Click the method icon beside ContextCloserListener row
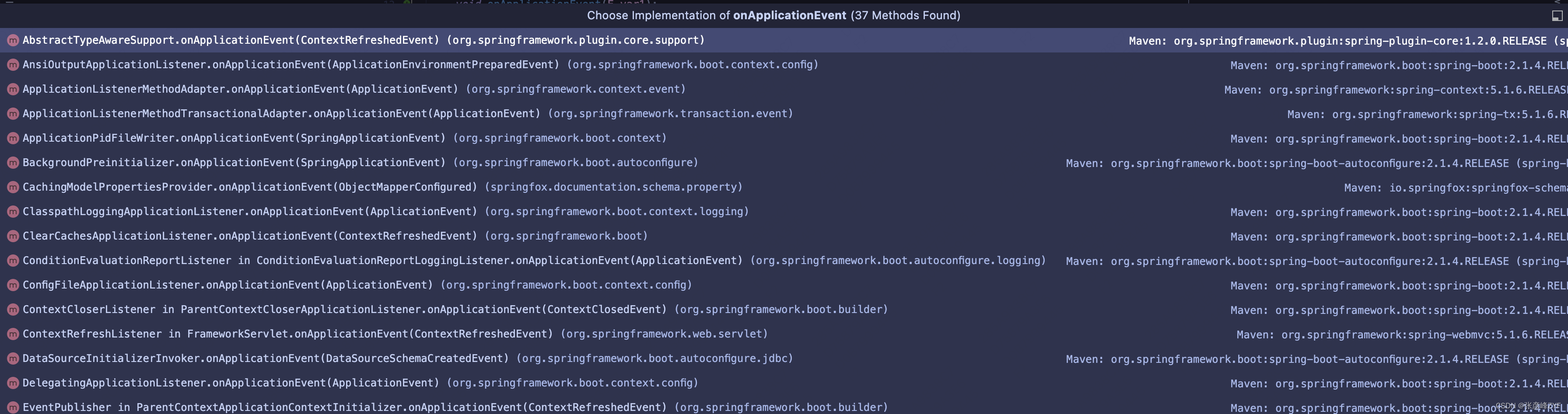Image resolution: width=1568 pixels, height=414 pixels. [x=13, y=310]
